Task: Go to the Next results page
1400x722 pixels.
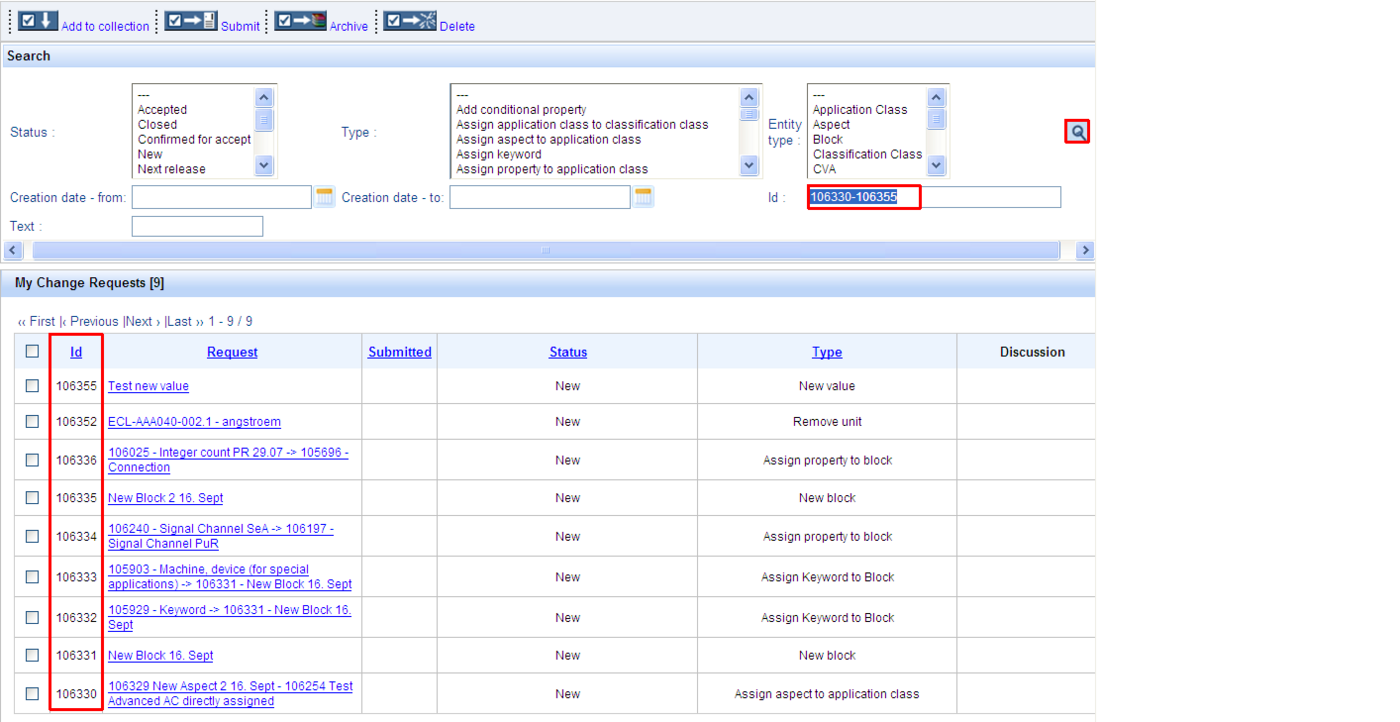Action: coord(140,321)
